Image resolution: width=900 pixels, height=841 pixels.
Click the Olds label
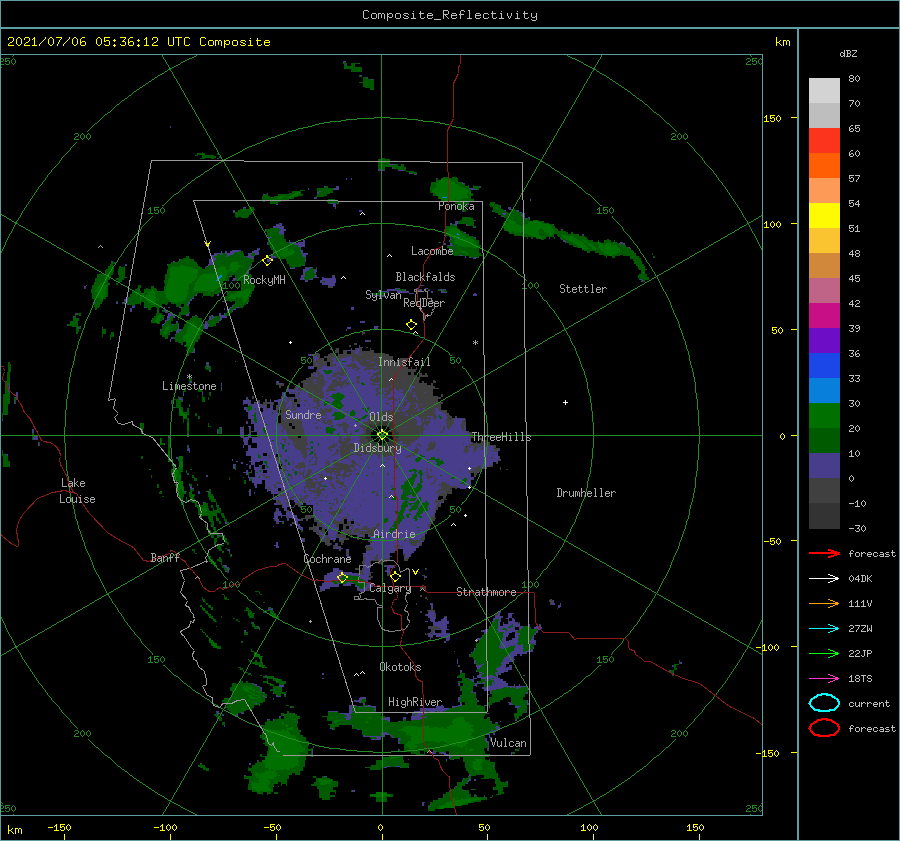381,417
